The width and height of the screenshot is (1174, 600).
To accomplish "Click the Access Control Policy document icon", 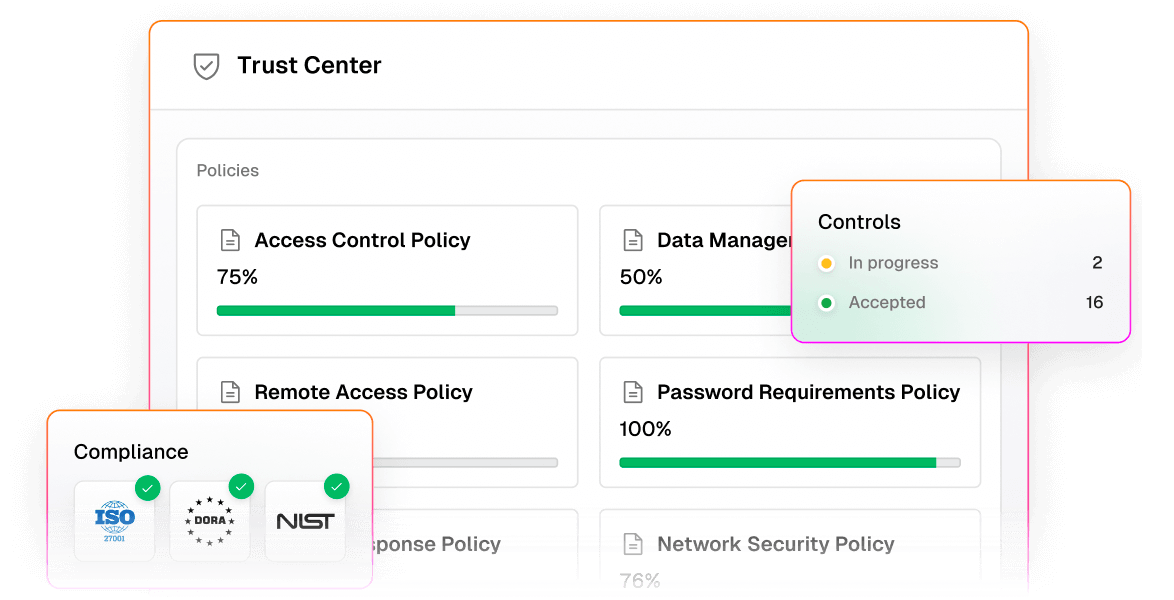I will click(x=231, y=240).
